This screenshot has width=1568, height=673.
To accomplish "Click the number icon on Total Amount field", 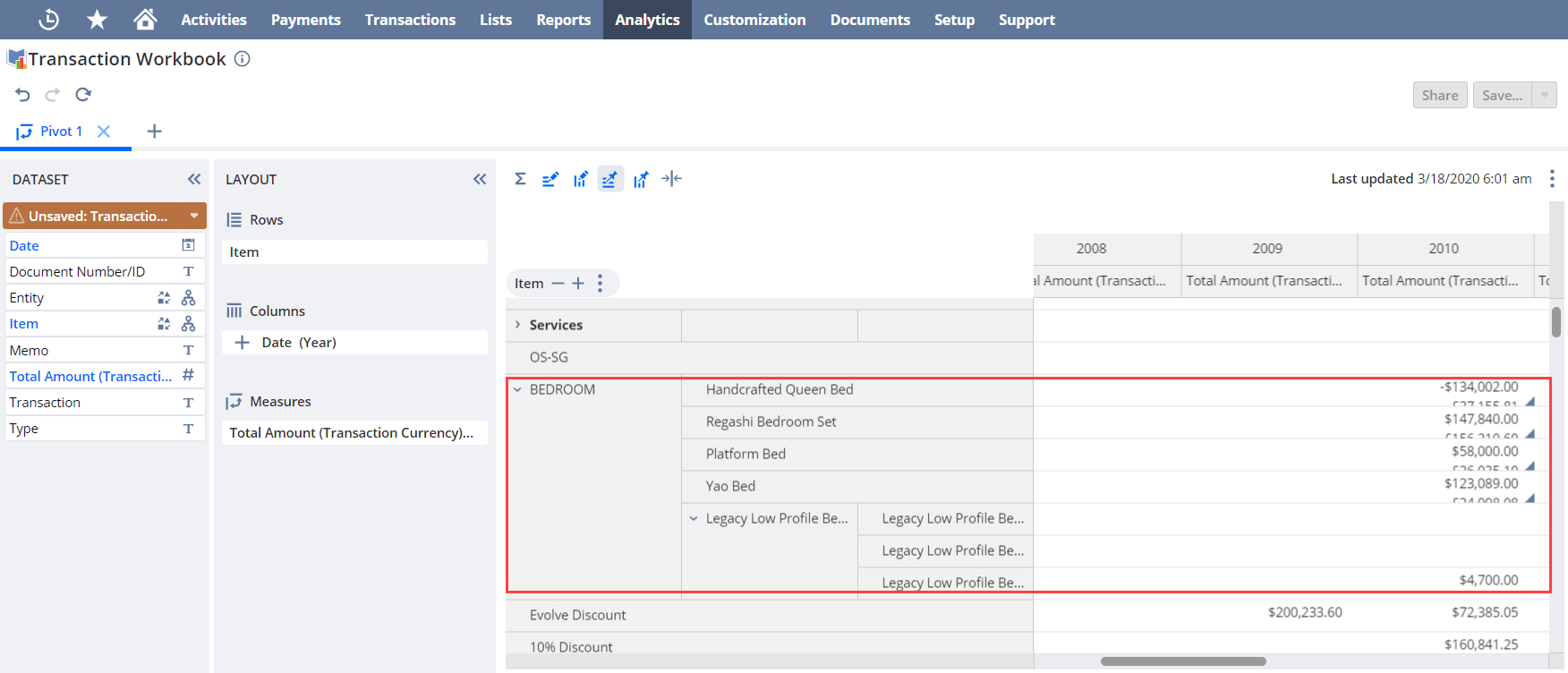I will click(x=188, y=376).
